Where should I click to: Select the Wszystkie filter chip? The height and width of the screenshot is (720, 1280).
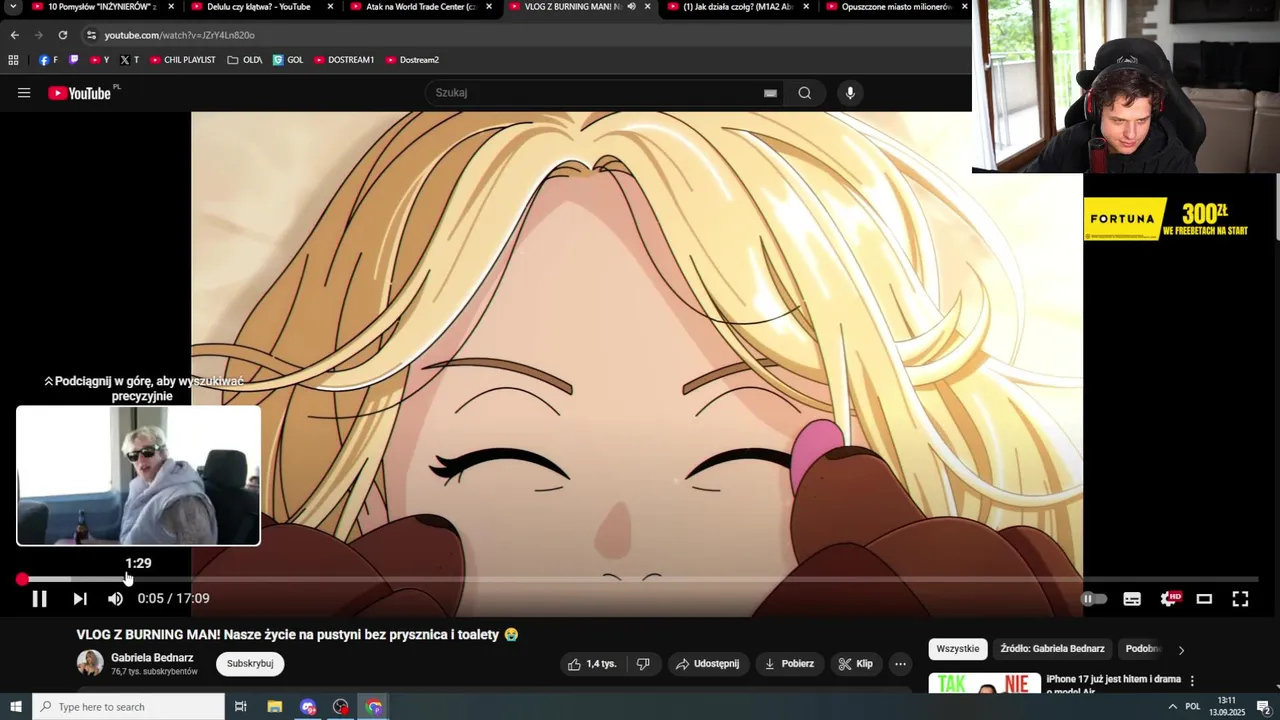tap(958, 649)
